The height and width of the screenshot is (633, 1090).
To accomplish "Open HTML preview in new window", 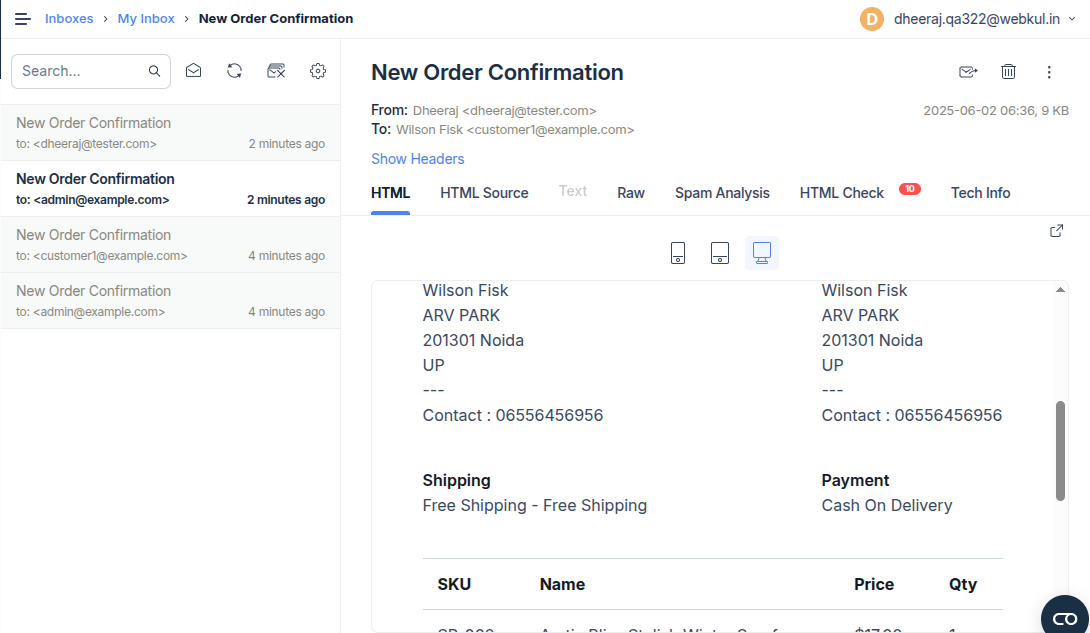I will [x=1056, y=231].
